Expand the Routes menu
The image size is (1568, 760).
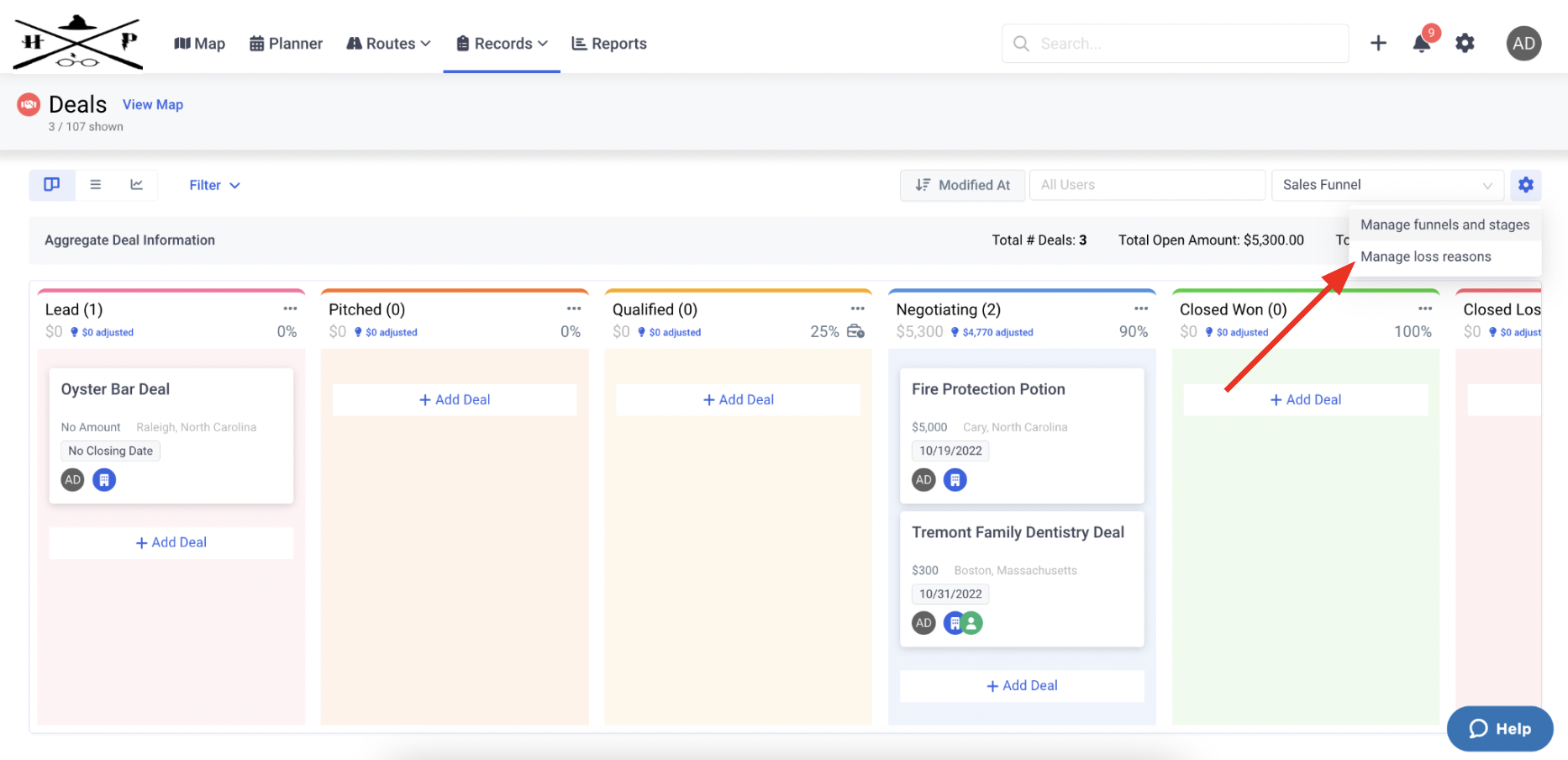(388, 44)
